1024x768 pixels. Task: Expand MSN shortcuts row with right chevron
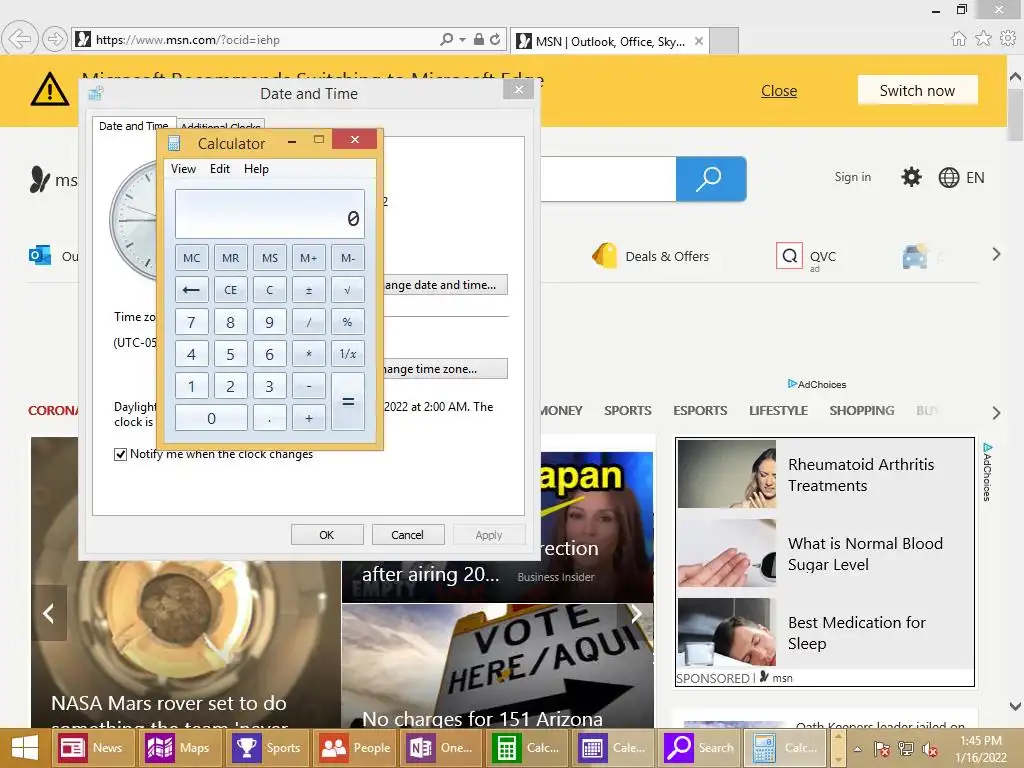996,254
